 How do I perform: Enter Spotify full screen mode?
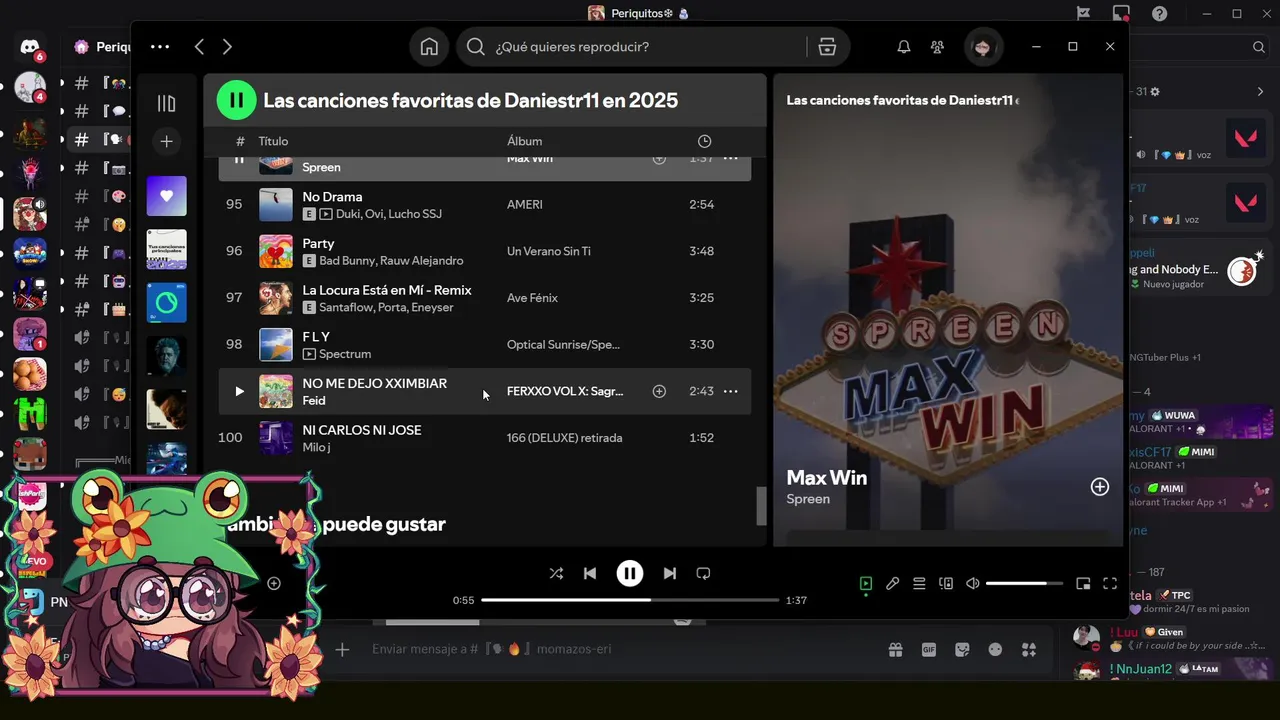coord(1110,583)
